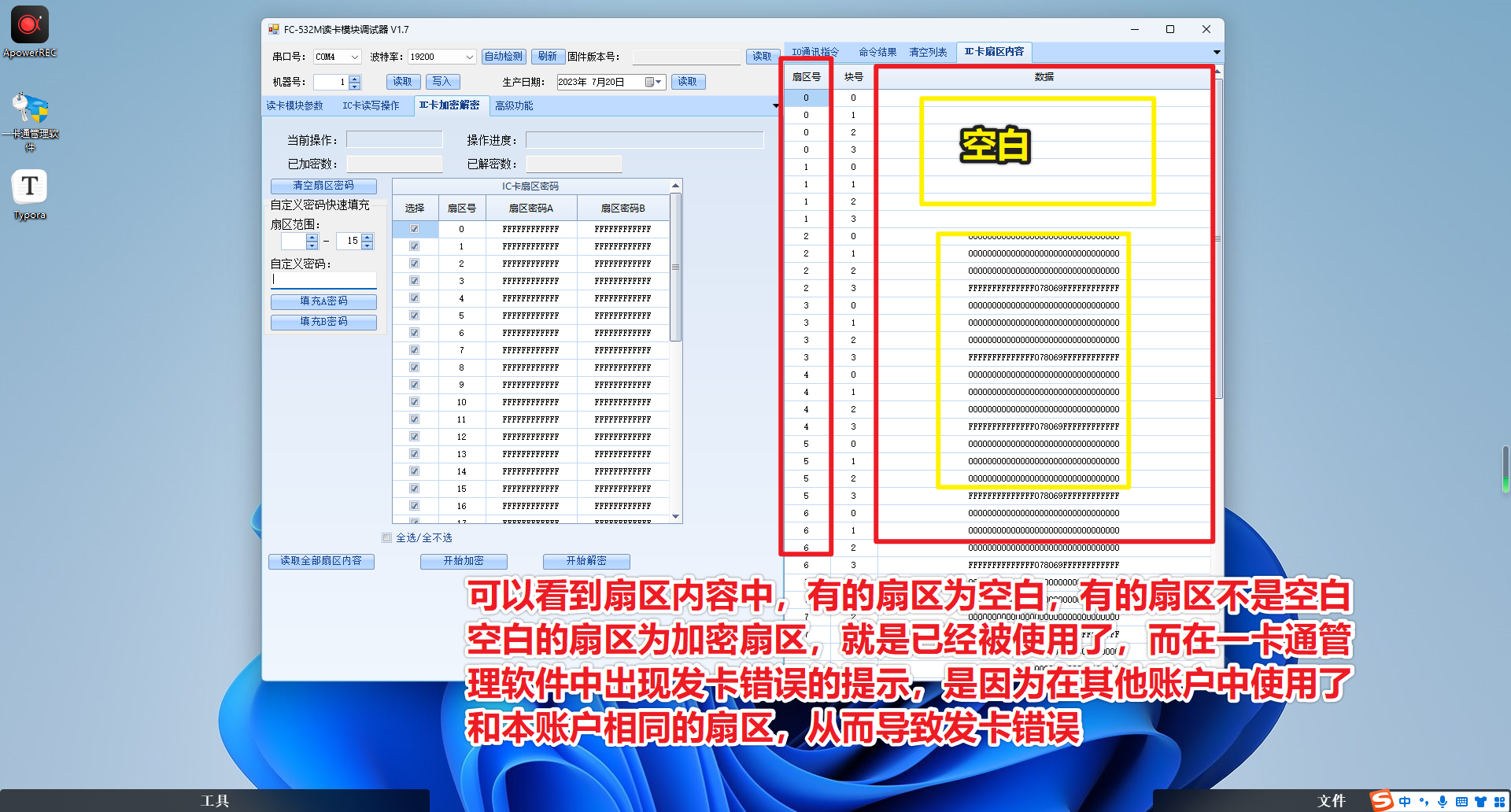1511x812 pixels.
Task: Open the Sogou toolbox grid icon
Action: click(1499, 802)
